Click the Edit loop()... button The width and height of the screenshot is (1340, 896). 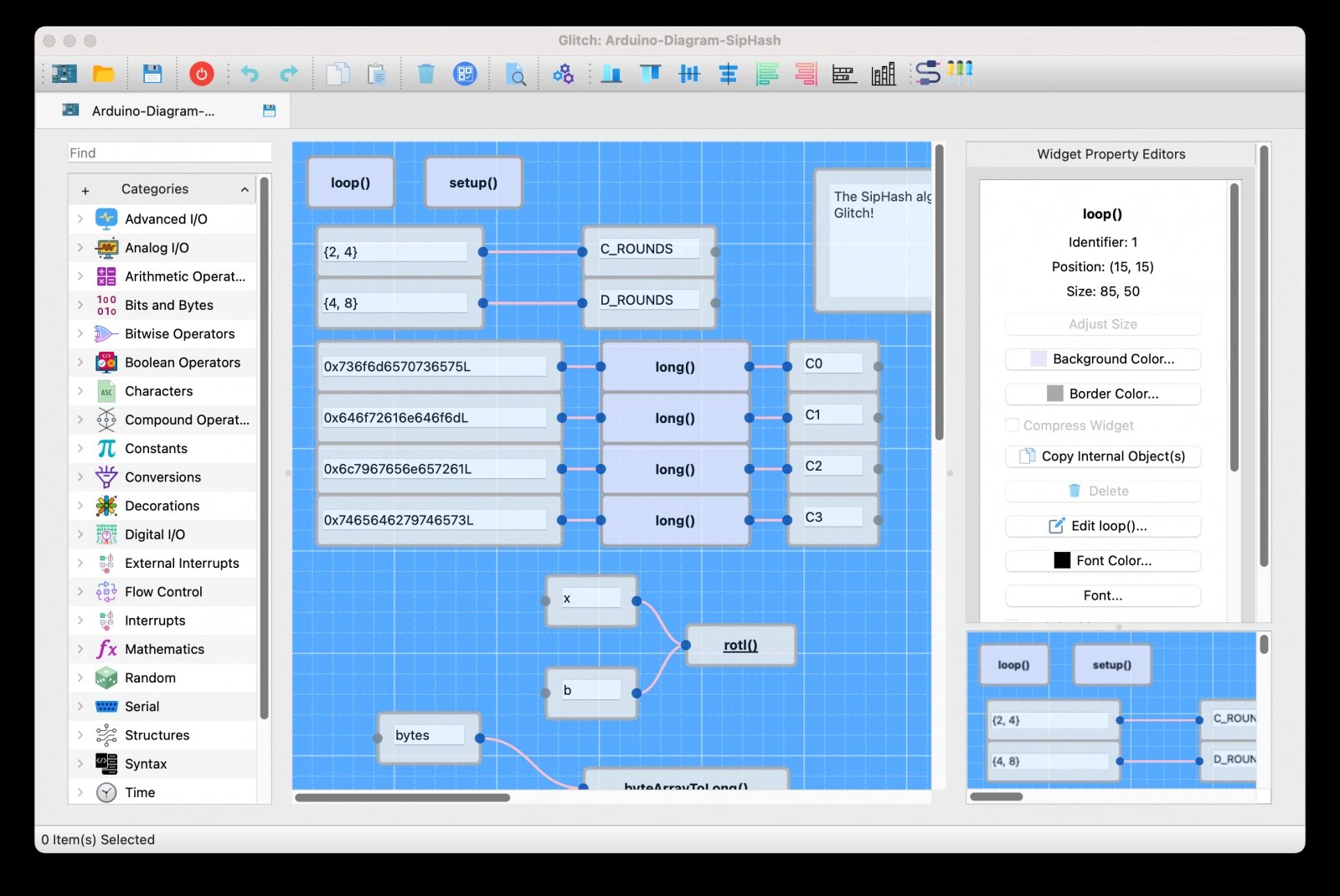[x=1102, y=526]
